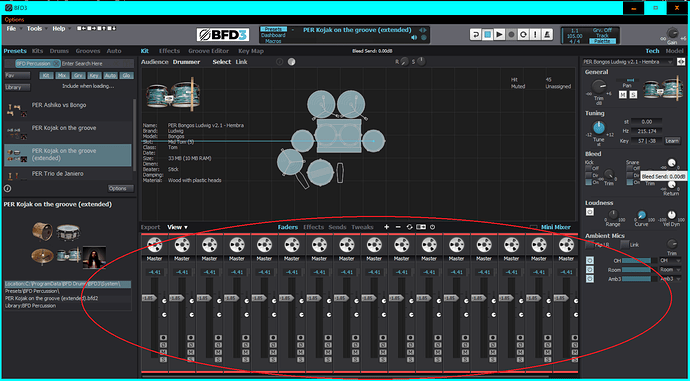Set Snare bleed to Off
This screenshot has width=690, height=381.
click(x=630, y=168)
